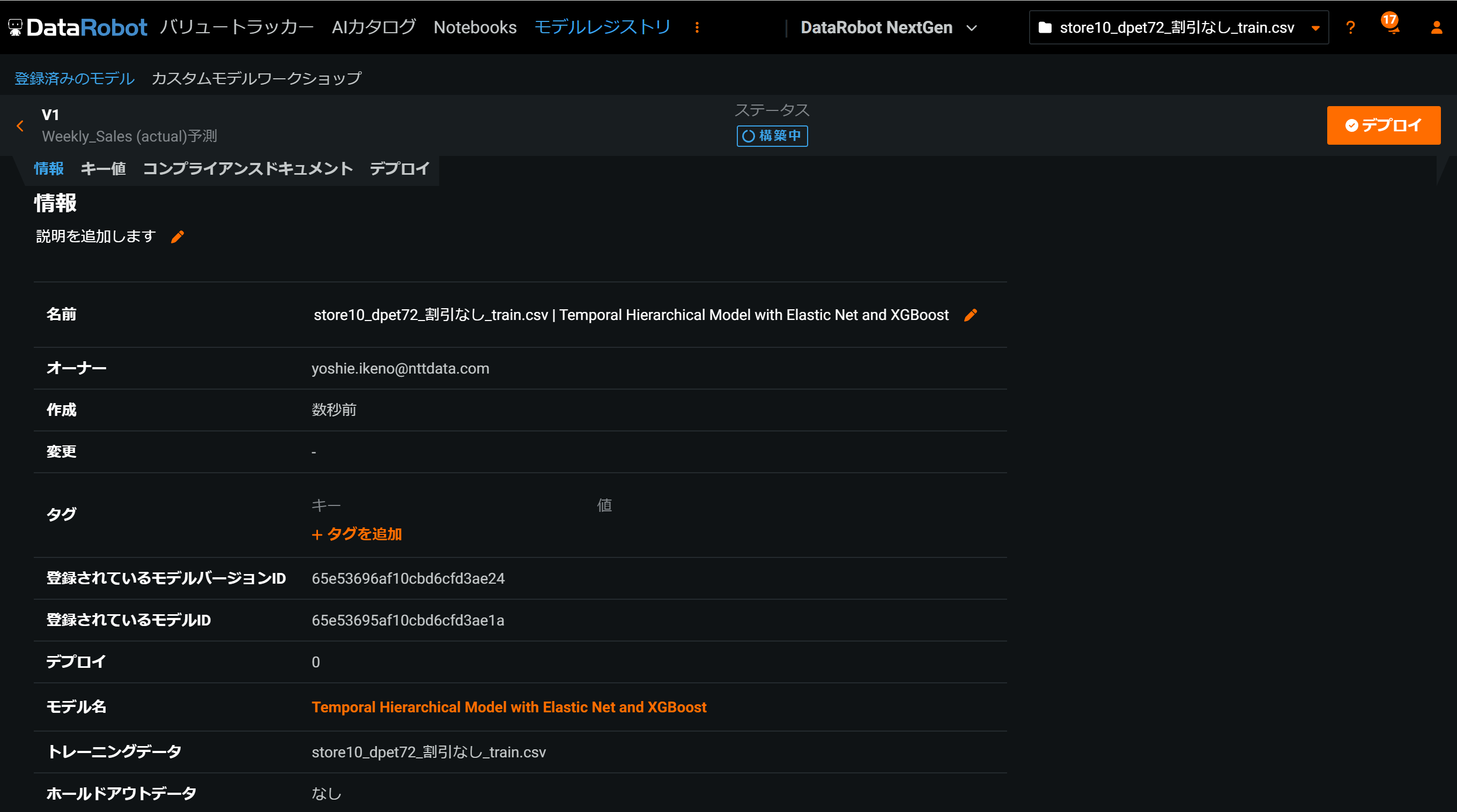Open the Temporal Hierarchical Model link

coord(508,707)
